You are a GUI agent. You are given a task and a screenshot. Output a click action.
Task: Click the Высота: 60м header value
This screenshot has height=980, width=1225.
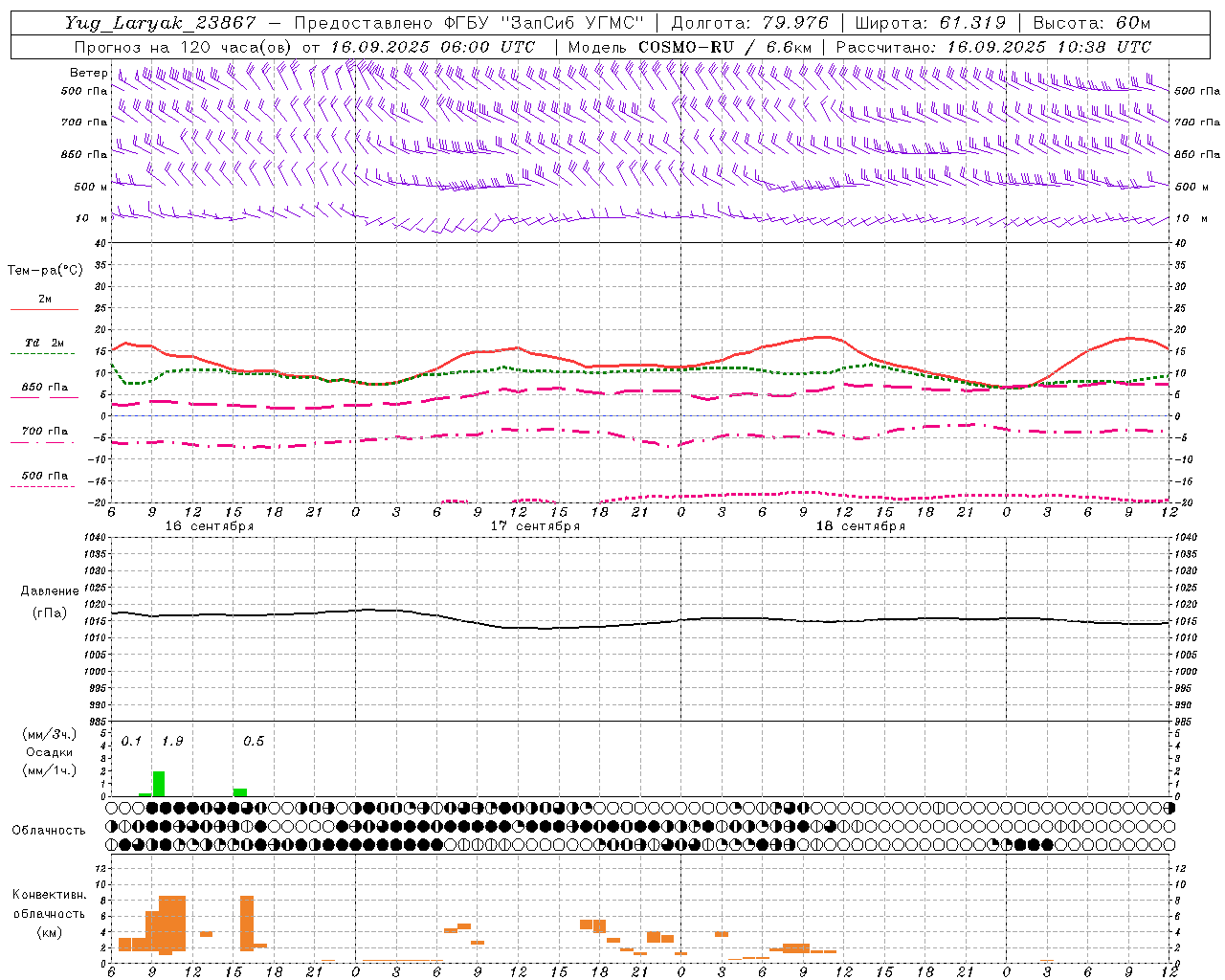(1092, 23)
